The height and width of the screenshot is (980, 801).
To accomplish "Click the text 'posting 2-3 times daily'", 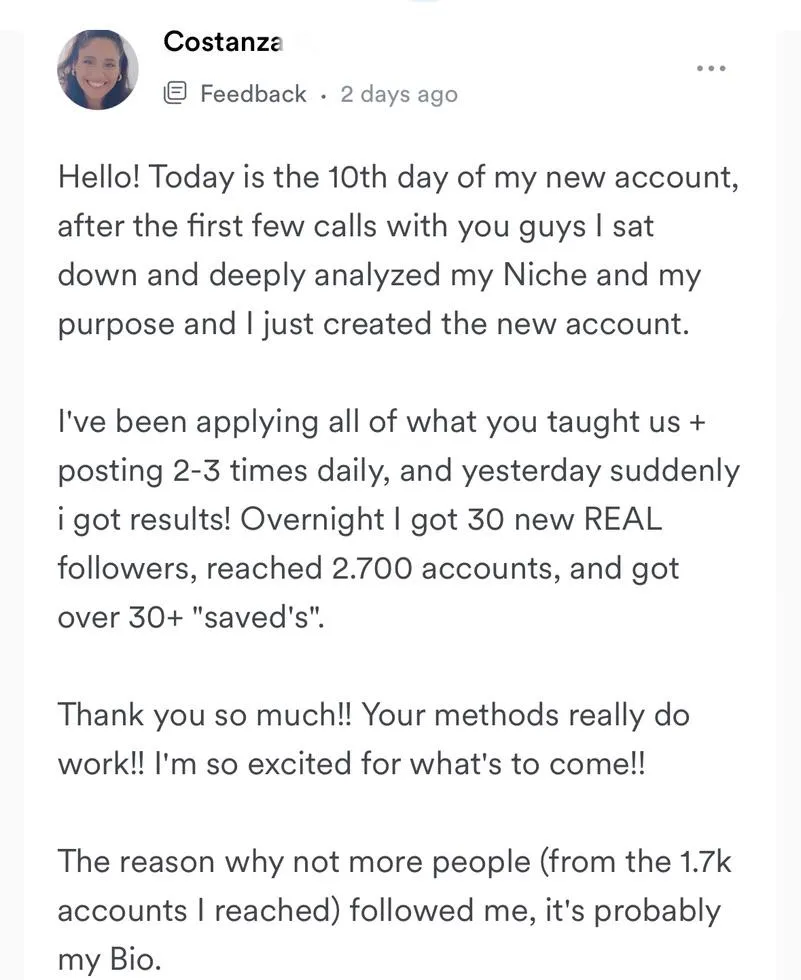I will [x=224, y=471].
